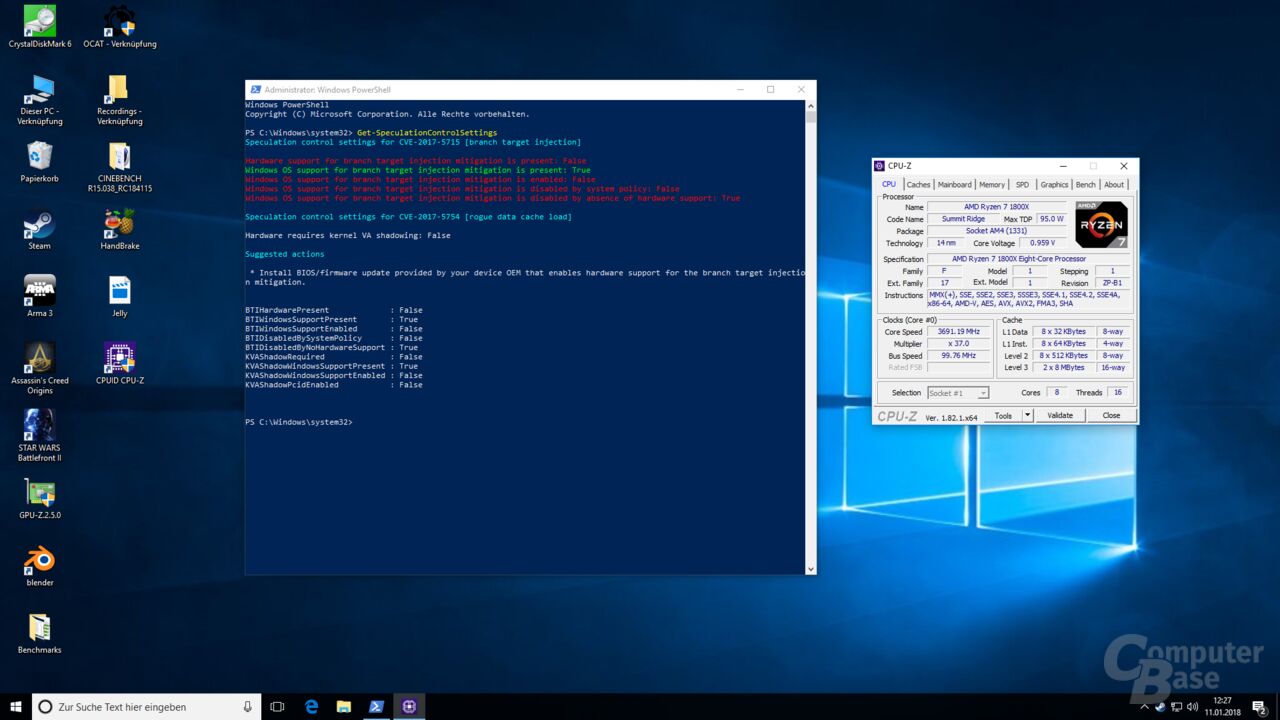Viewport: 1280px width, 720px height.
Task: Click the Ryzen 7 logo in CPU-Z
Action: [x=1102, y=224]
